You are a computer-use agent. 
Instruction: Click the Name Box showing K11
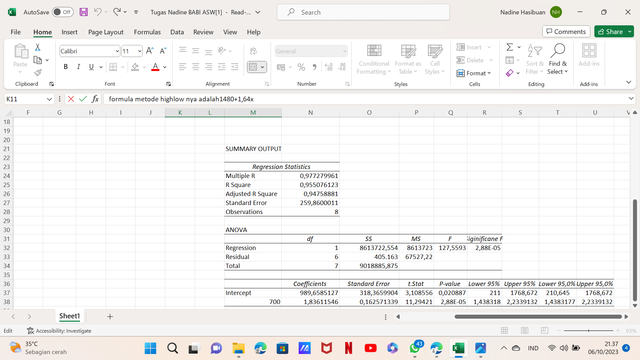click(29, 99)
